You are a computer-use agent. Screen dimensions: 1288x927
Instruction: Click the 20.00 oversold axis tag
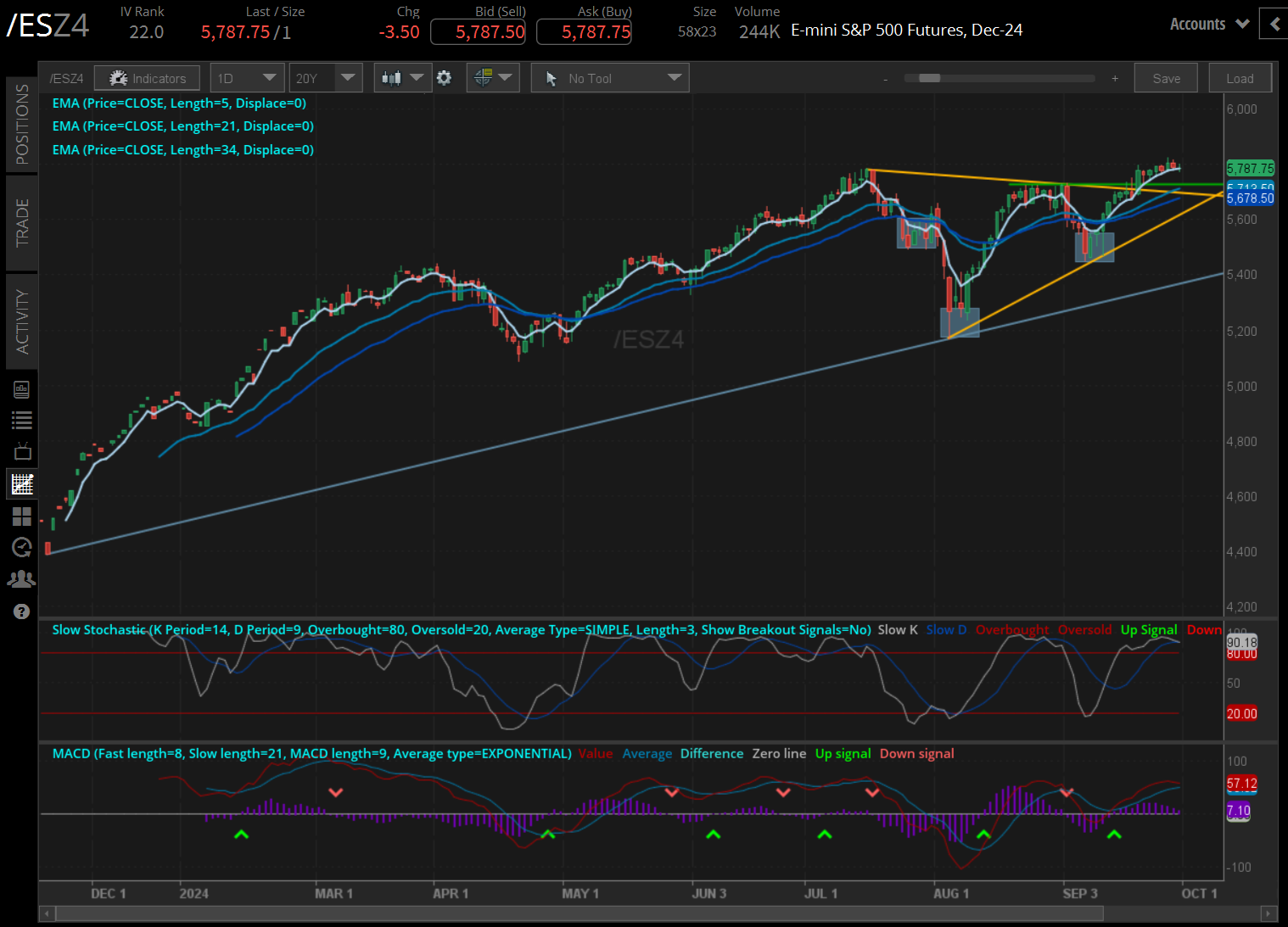click(x=1241, y=713)
